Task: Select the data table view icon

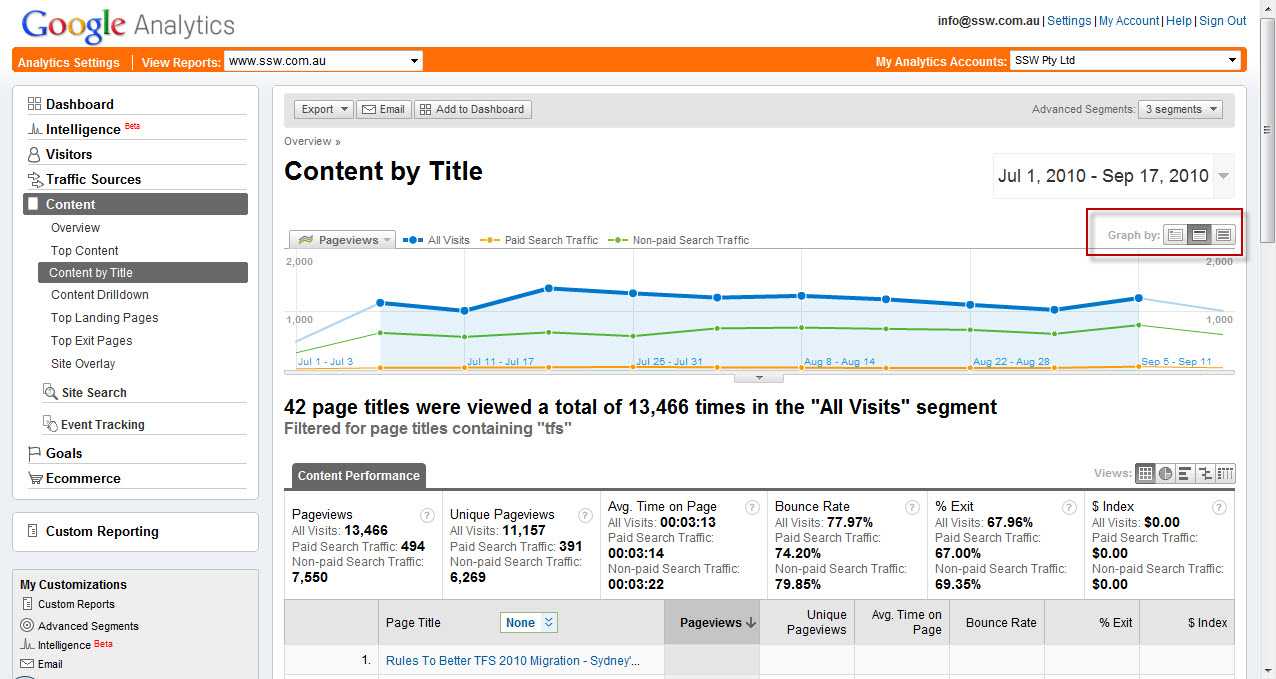Action: pos(1146,474)
